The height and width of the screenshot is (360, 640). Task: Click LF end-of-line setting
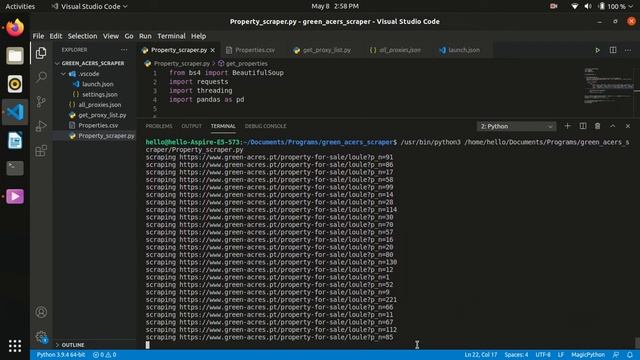click(x=561, y=355)
